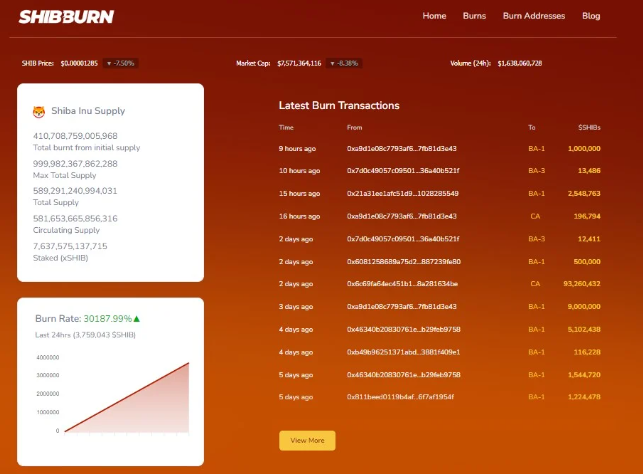Click the SHIB price $0.00001285

coord(79,63)
